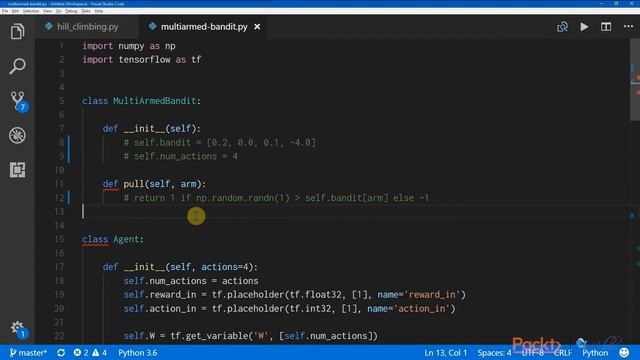
Task: Open the File menu
Action: pyautogui.click(x=5, y=11)
